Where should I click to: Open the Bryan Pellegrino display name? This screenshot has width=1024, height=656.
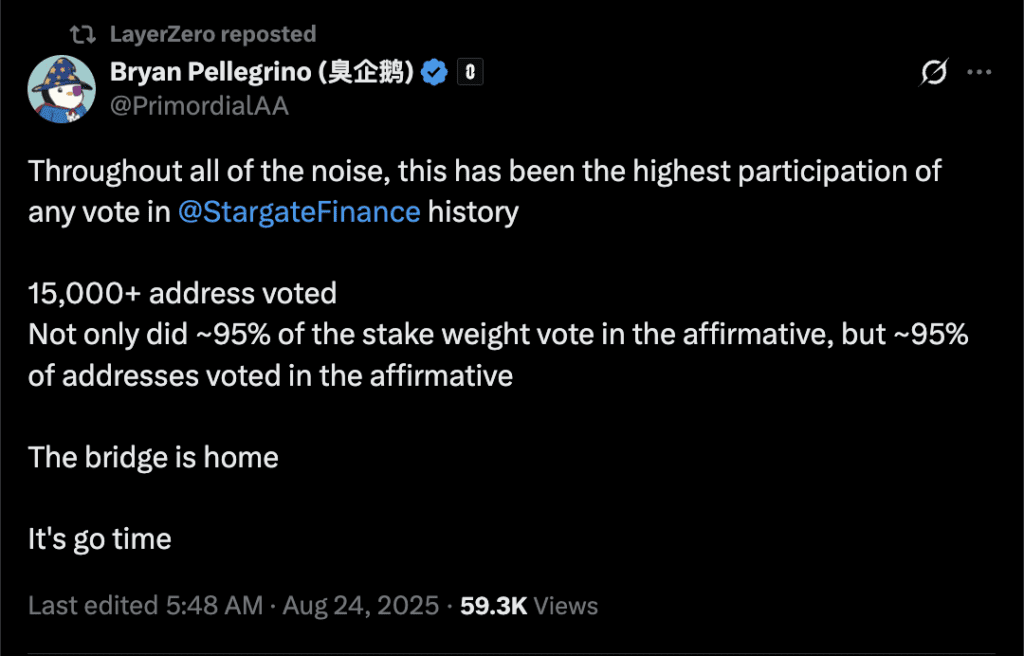pos(262,72)
